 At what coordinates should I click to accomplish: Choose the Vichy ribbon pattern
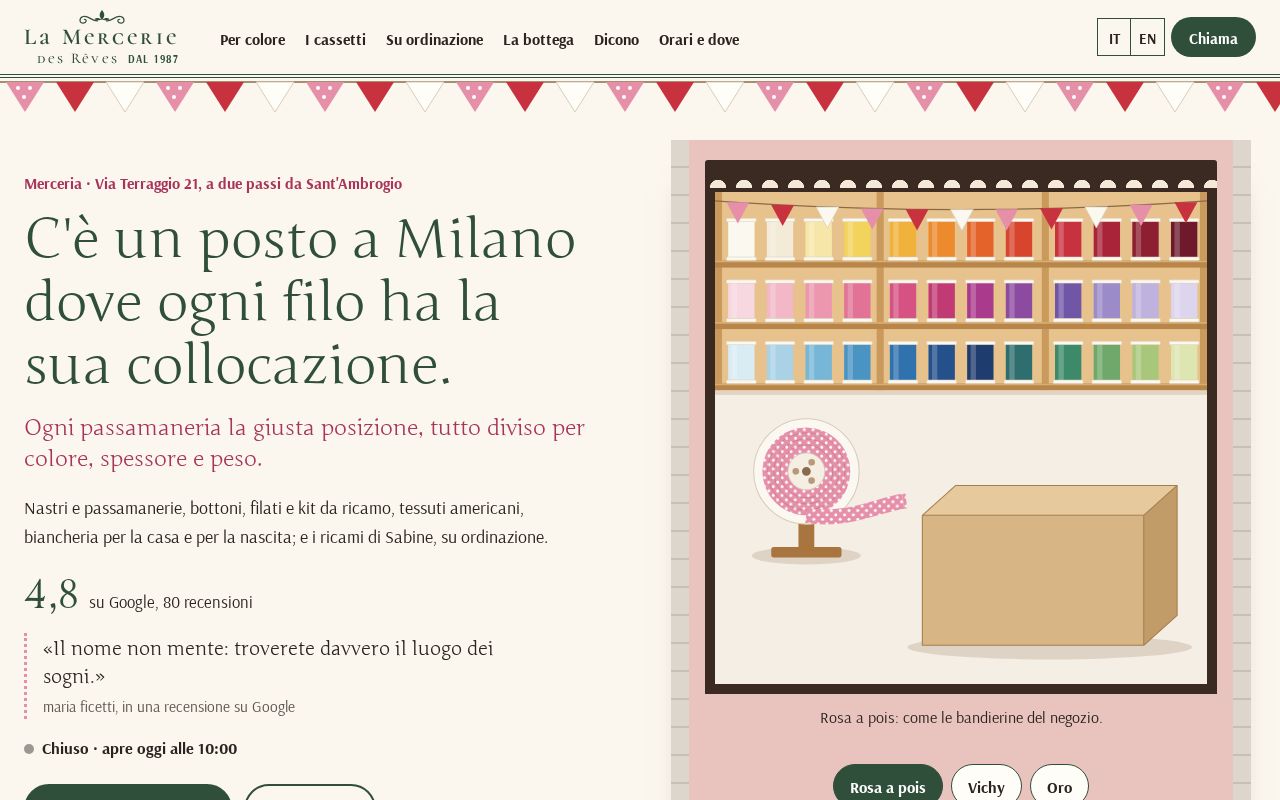point(986,786)
